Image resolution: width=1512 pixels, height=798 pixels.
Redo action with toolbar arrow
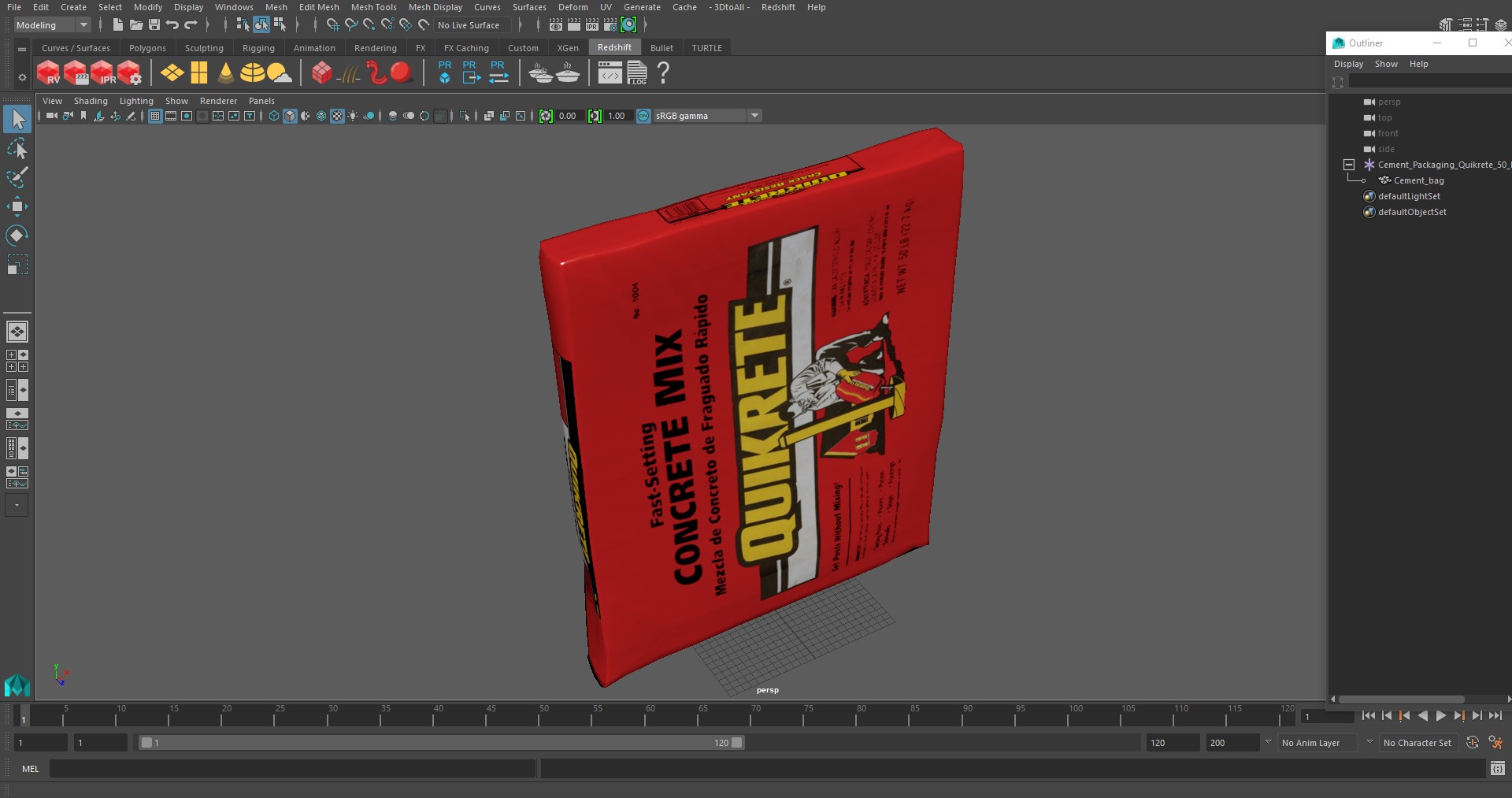[x=191, y=25]
